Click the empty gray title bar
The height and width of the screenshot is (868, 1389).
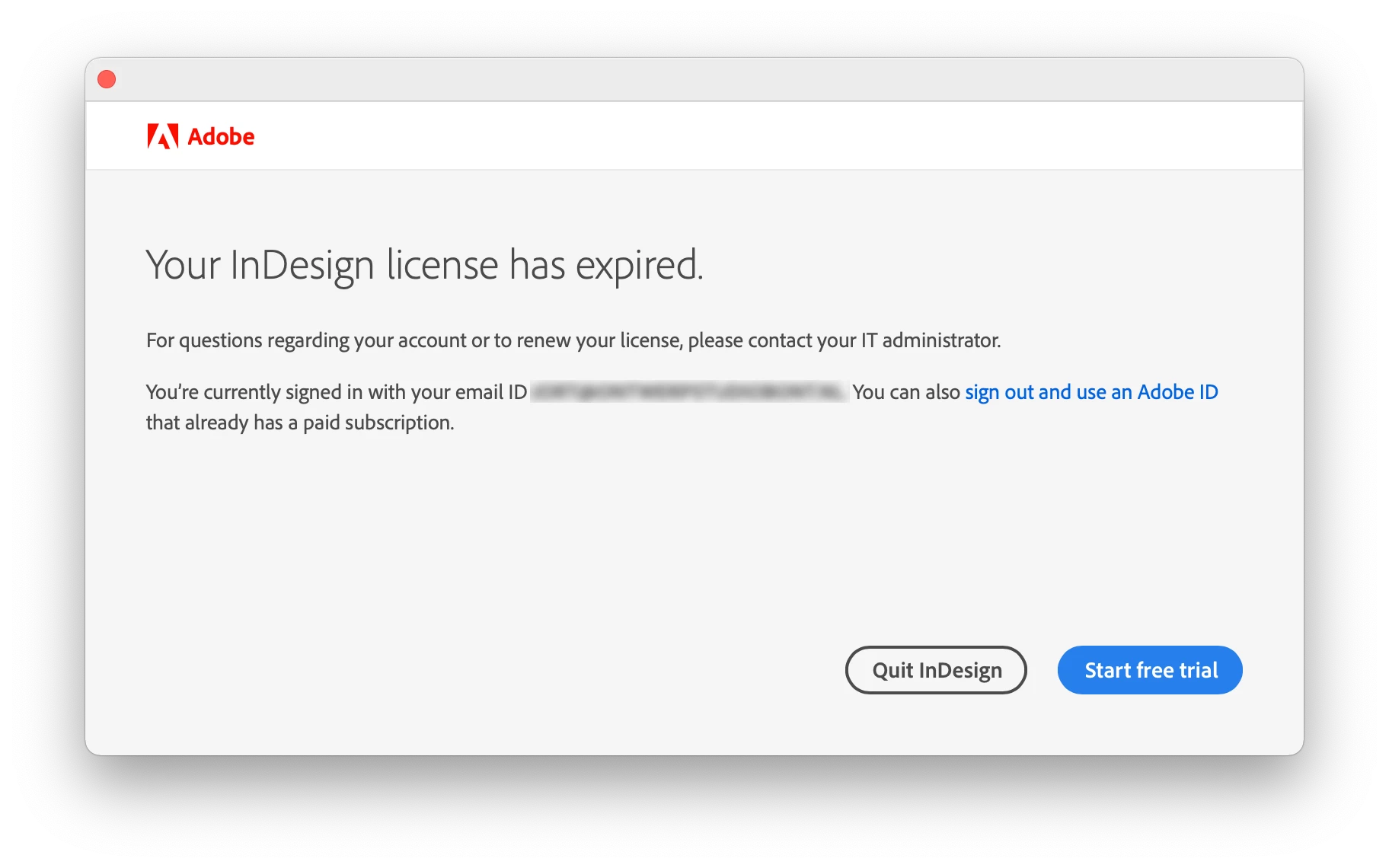[x=694, y=79]
